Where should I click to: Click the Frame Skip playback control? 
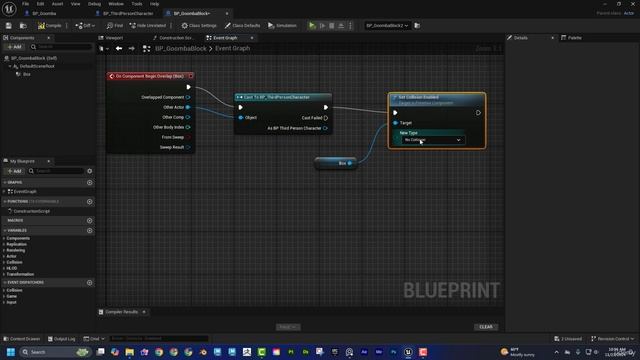point(322,26)
